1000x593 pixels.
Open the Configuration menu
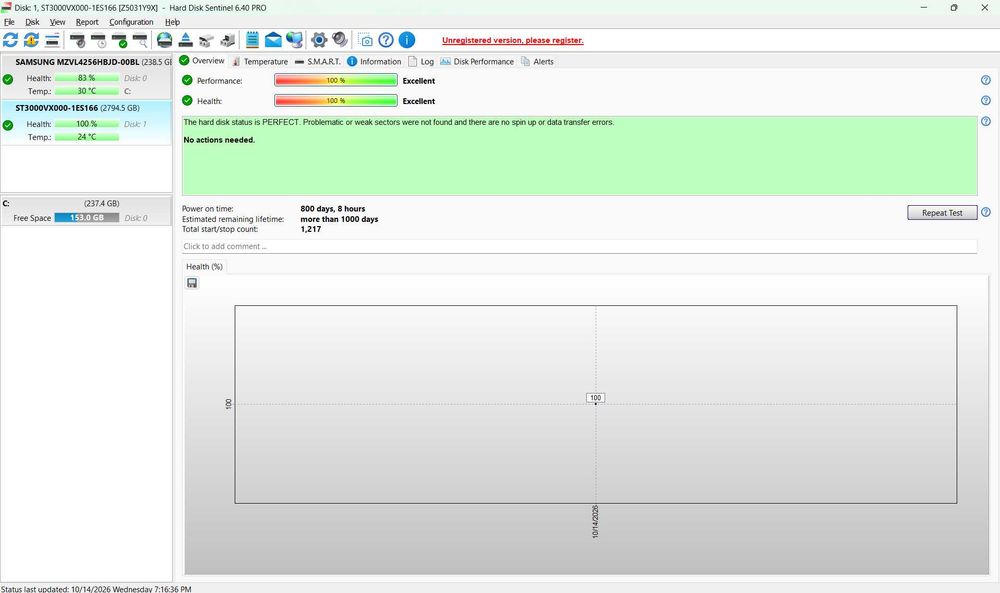click(131, 22)
